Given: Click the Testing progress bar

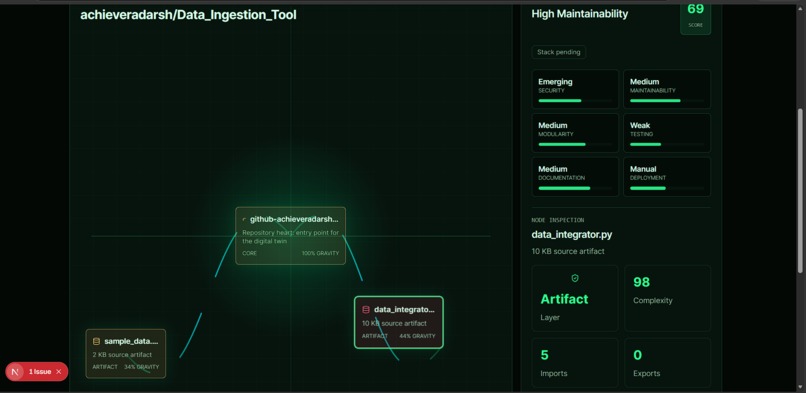Looking at the screenshot, I should [667, 144].
